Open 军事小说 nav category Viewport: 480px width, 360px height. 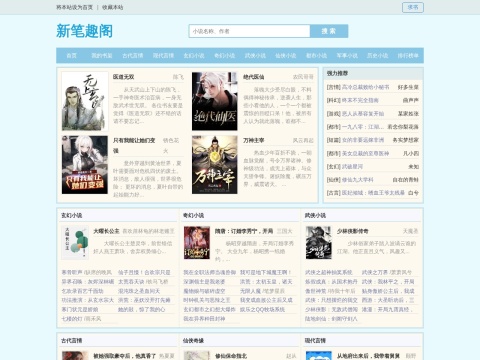pyautogui.click(x=347, y=55)
